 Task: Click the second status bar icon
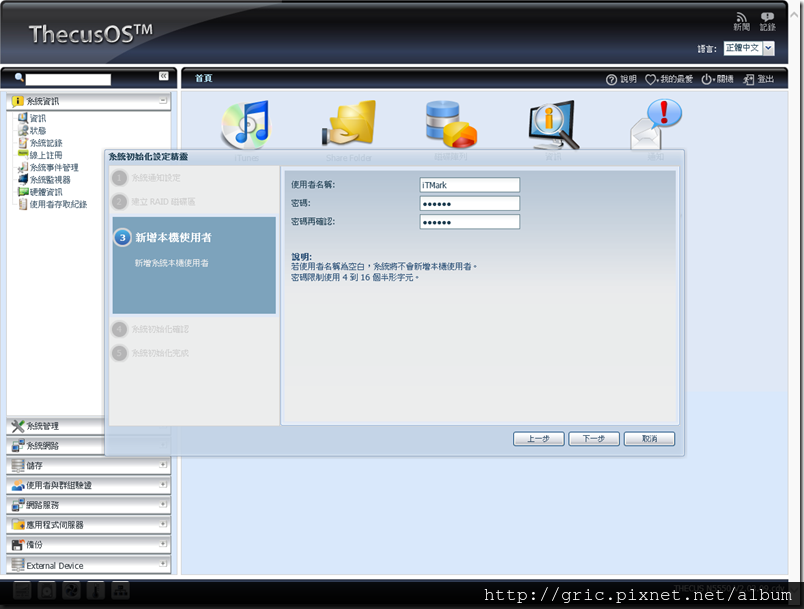(47, 591)
